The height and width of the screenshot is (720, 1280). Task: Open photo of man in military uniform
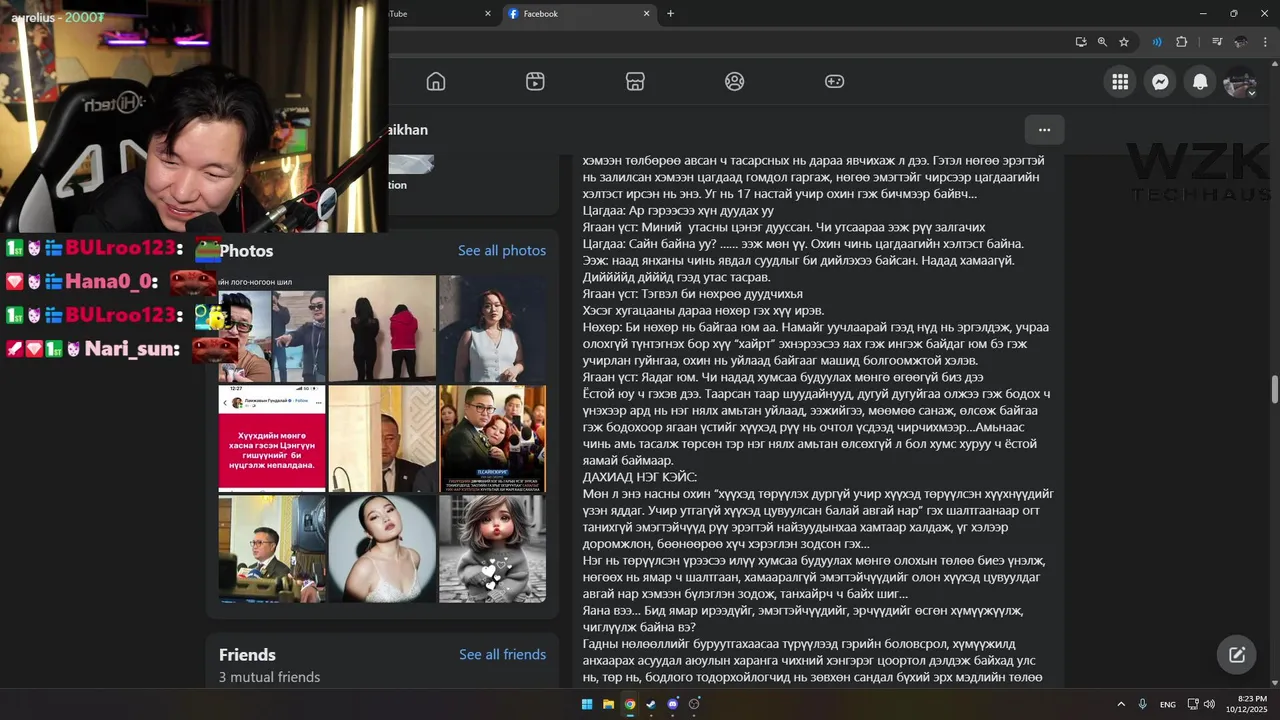(492, 439)
